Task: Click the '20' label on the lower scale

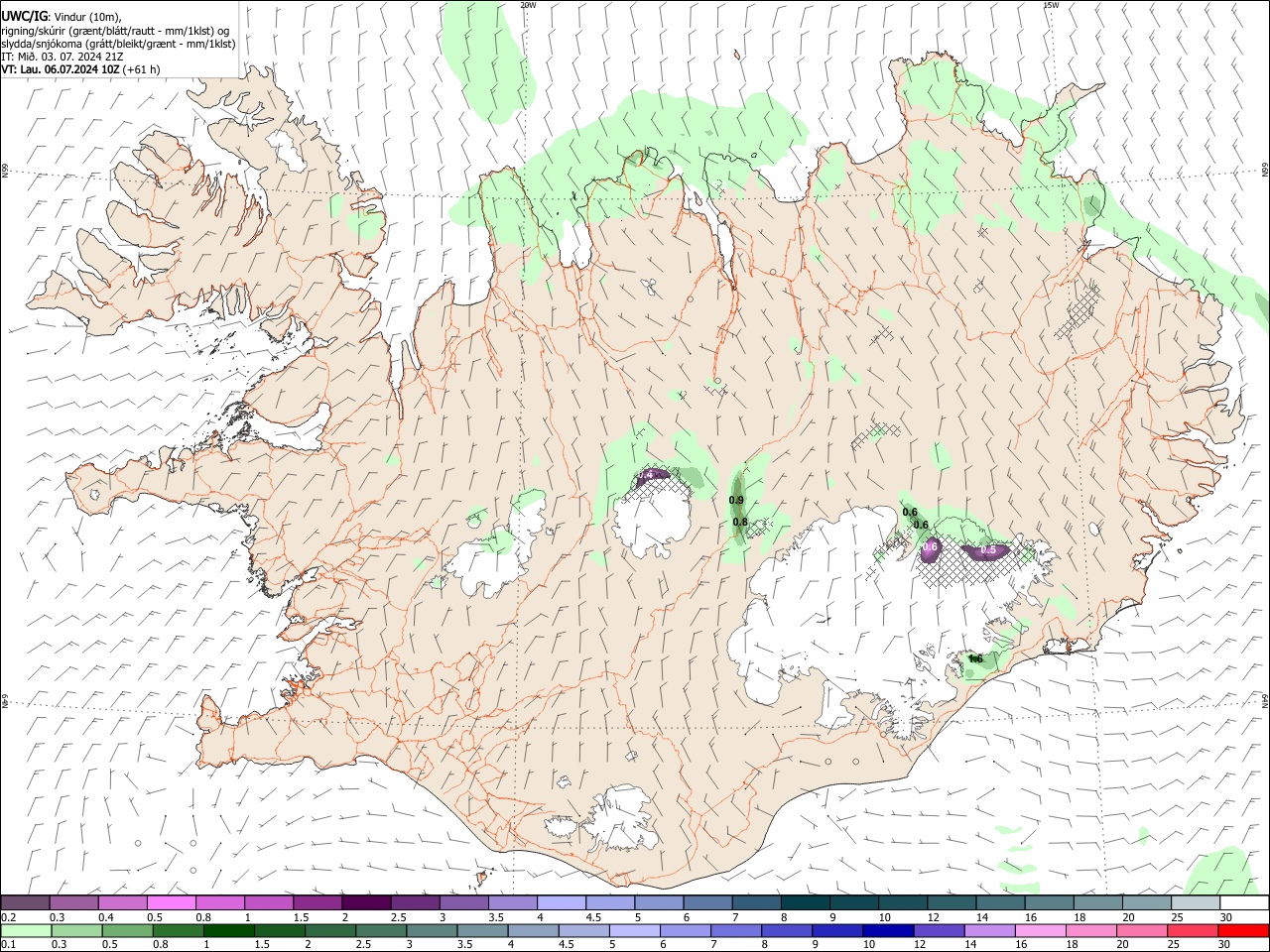Action: tap(1122, 945)
